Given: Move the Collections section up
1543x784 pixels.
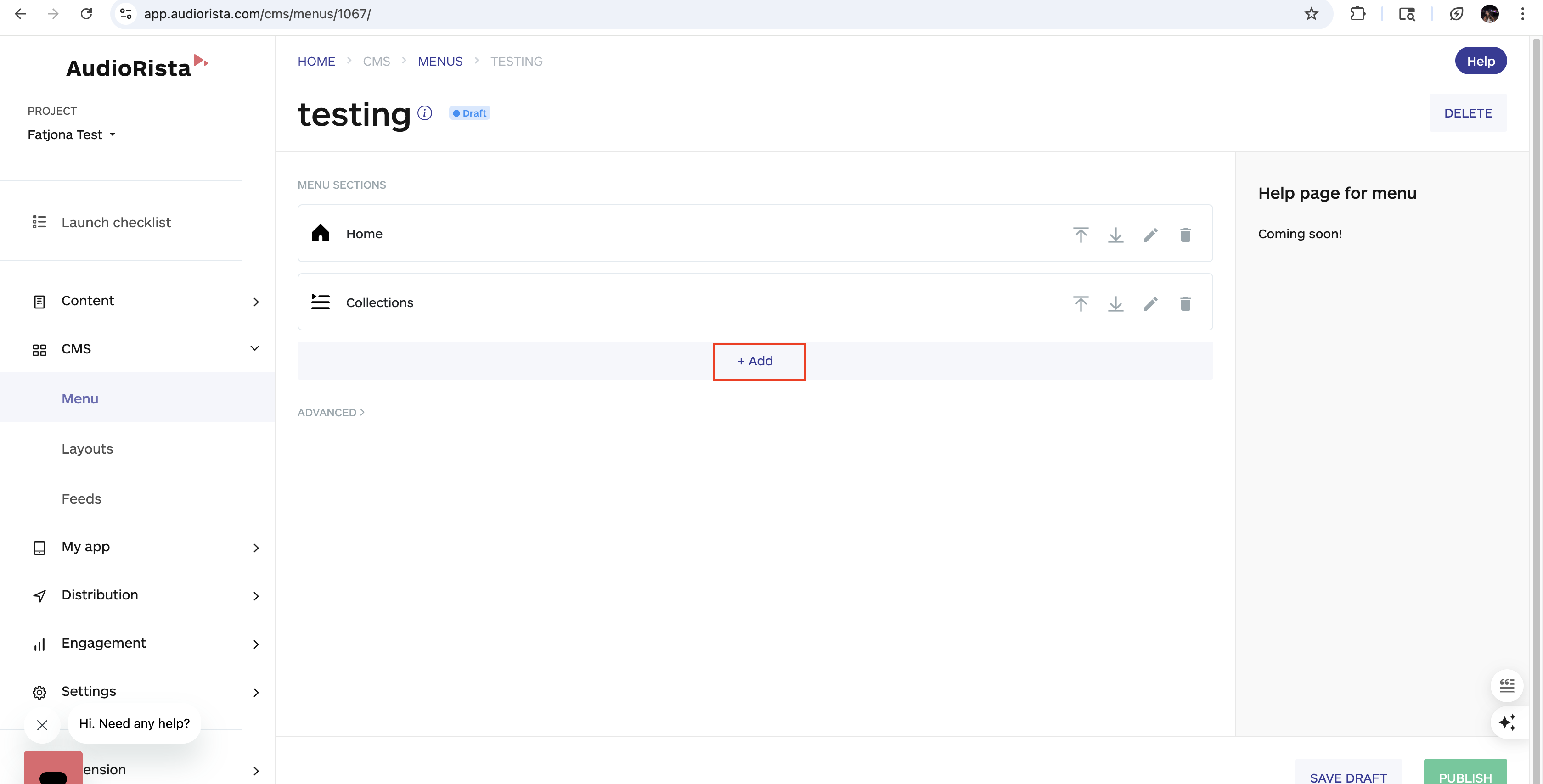Looking at the screenshot, I should pyautogui.click(x=1080, y=303).
